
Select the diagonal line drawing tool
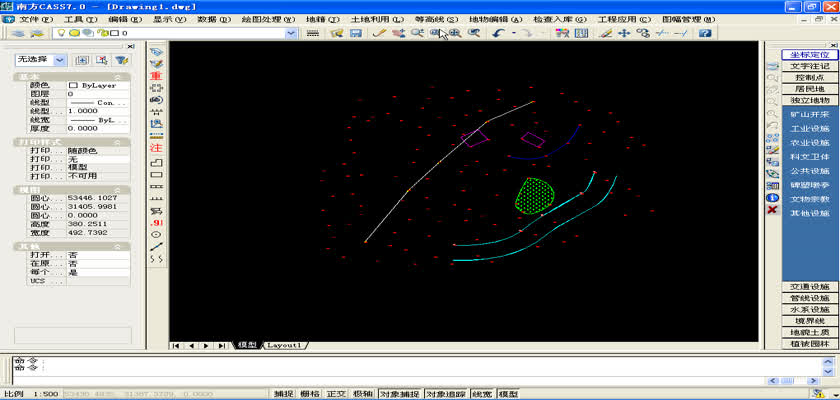[156, 247]
